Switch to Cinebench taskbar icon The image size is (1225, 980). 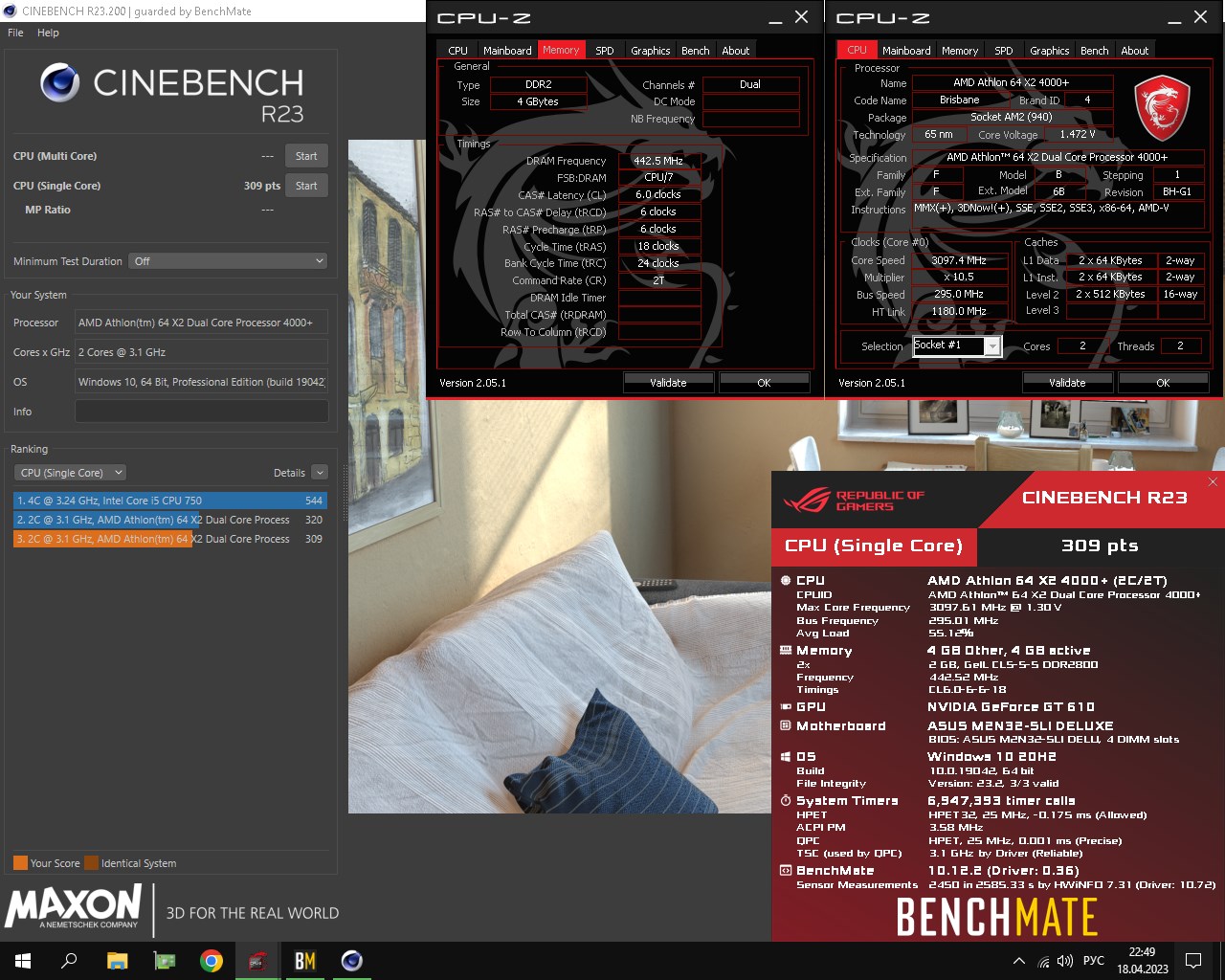pos(352,961)
